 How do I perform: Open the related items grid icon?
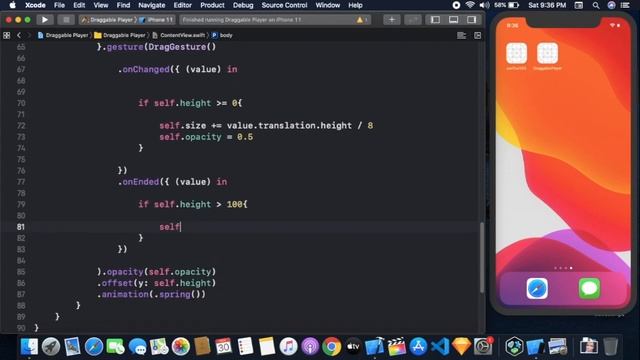coord(7,36)
